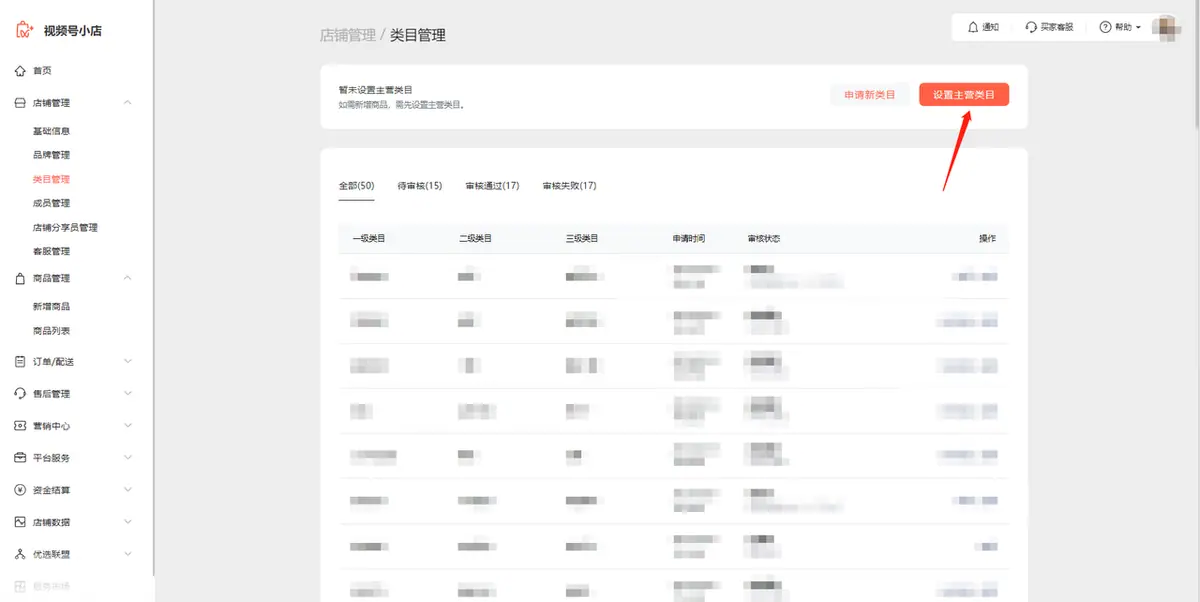The width and height of the screenshot is (1200, 602).
Task: Open 店铺分享员管理 in the sidebar
Action: [x=65, y=227]
